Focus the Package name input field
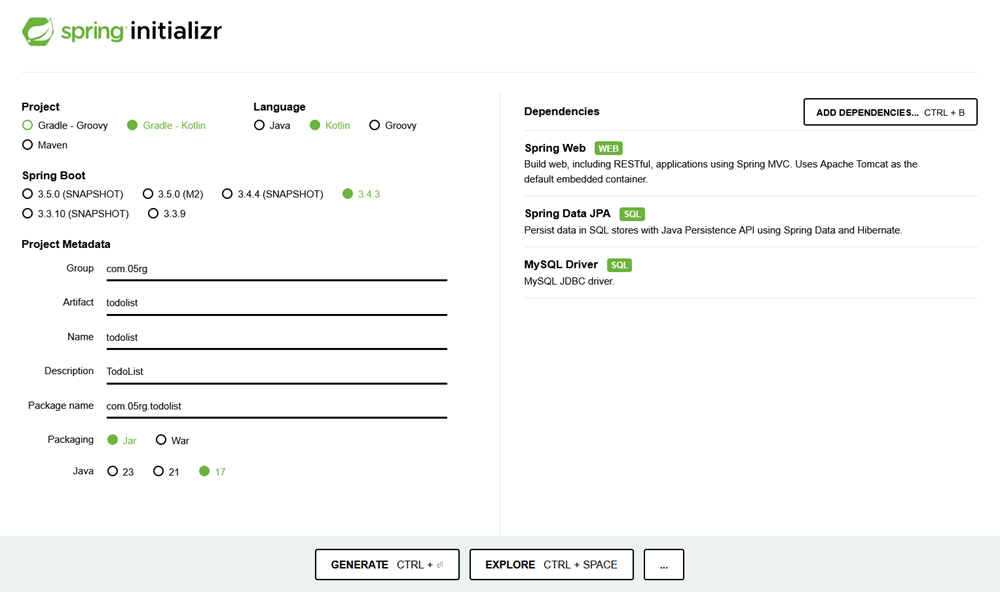This screenshot has width=1000, height=592. [277, 406]
